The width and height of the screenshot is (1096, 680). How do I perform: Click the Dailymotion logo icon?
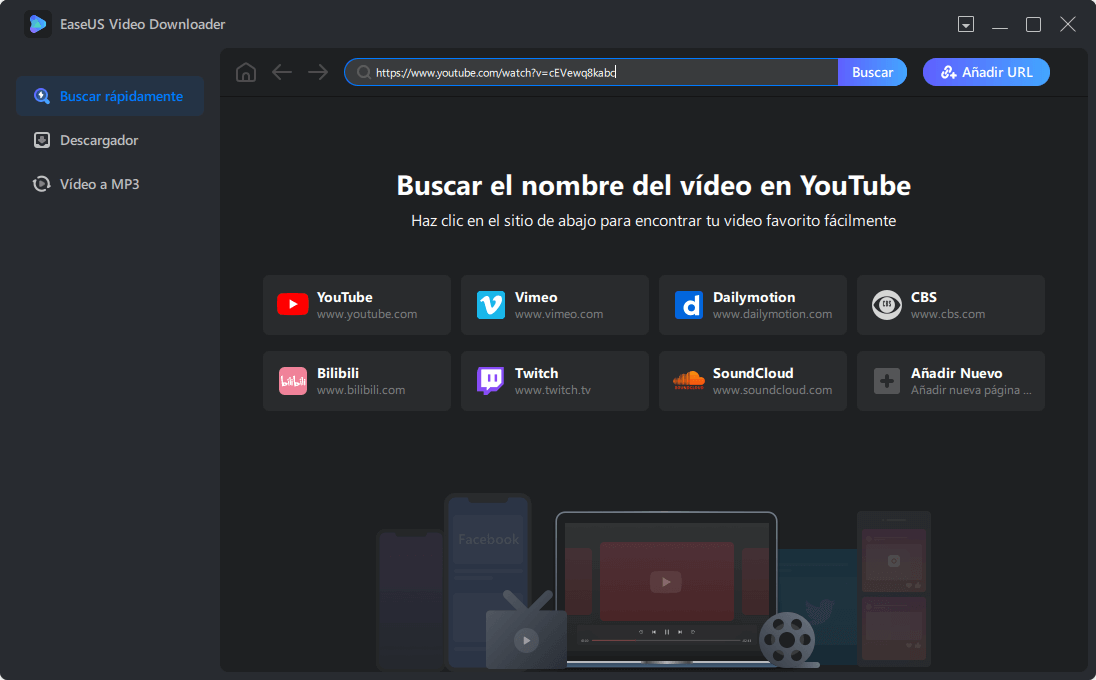[x=688, y=305]
